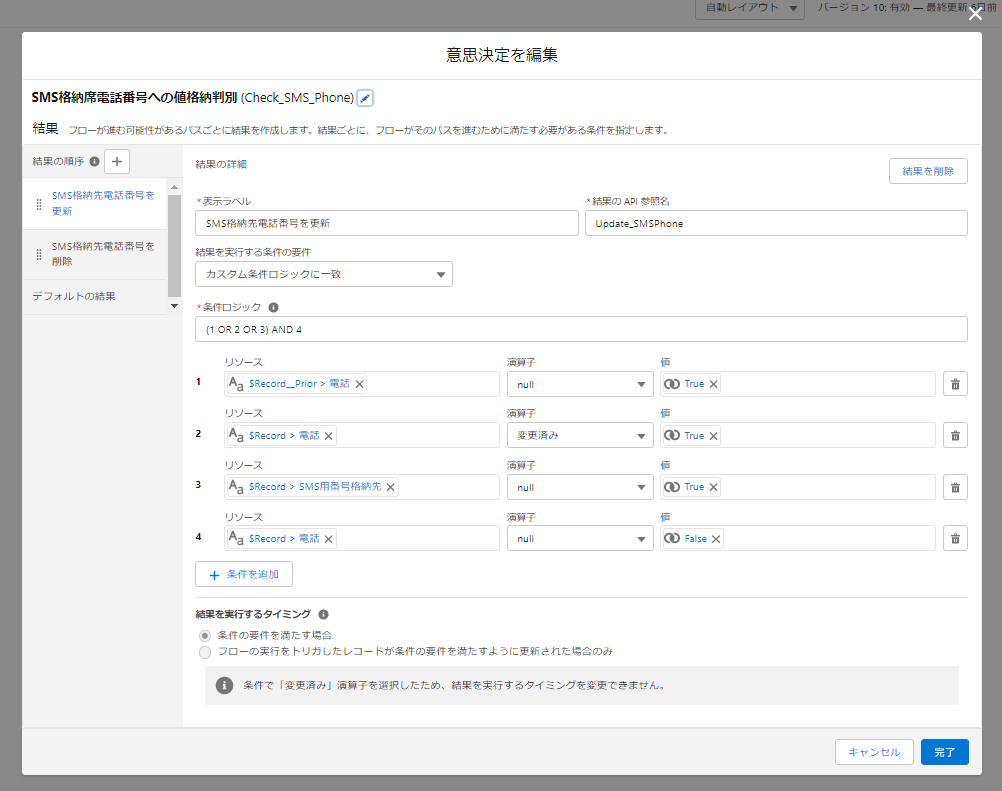Open the 変更済み operator dropdown in condition 2
The width and height of the screenshot is (1002, 791).
pos(580,436)
